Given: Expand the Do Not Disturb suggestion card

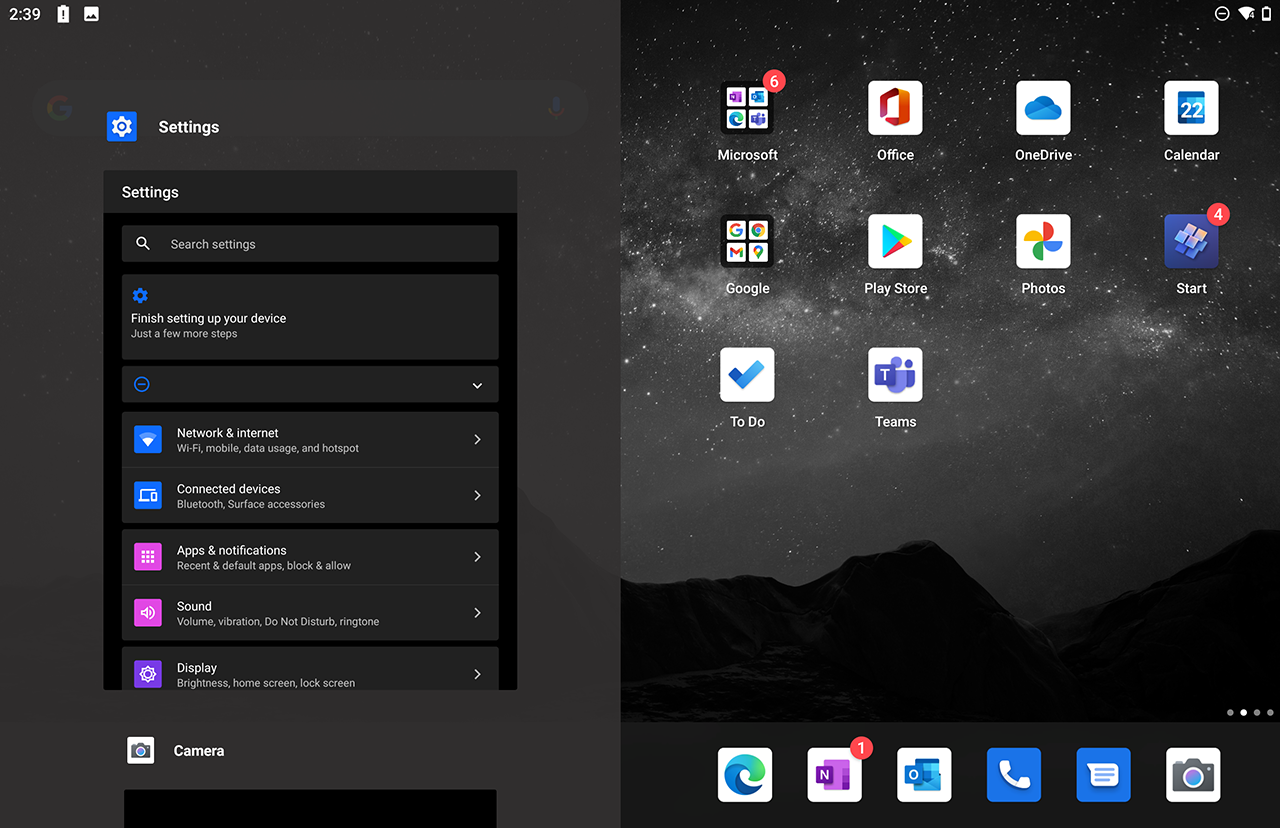Looking at the screenshot, I should click(x=477, y=386).
